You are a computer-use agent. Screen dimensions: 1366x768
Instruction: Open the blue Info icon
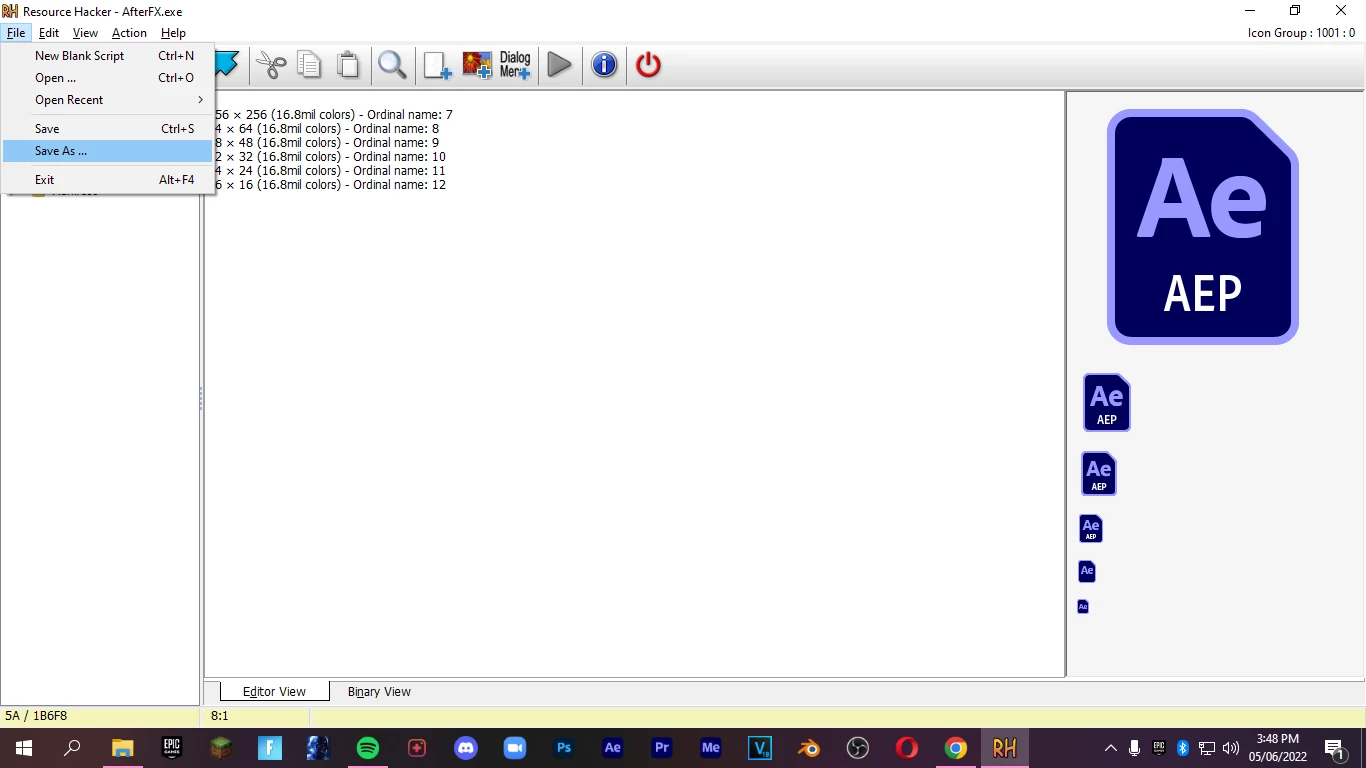coord(604,65)
